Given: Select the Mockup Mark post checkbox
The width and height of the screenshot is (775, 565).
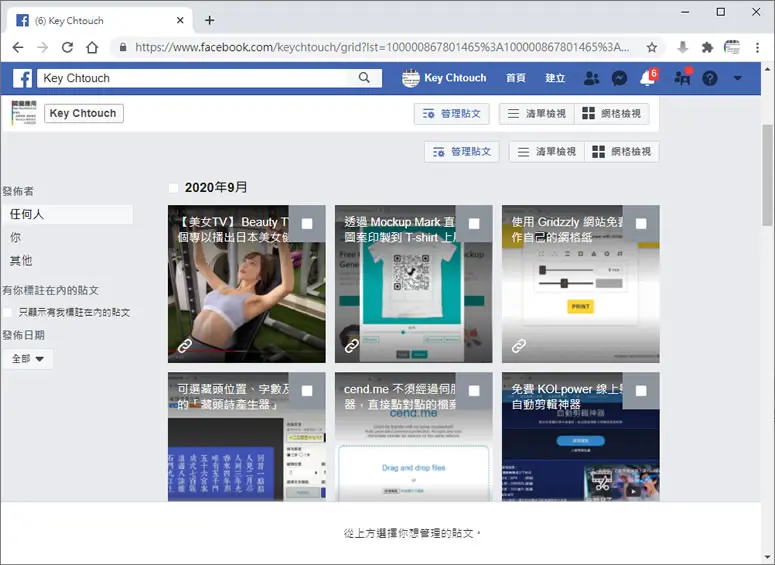Looking at the screenshot, I should tap(474, 224).
